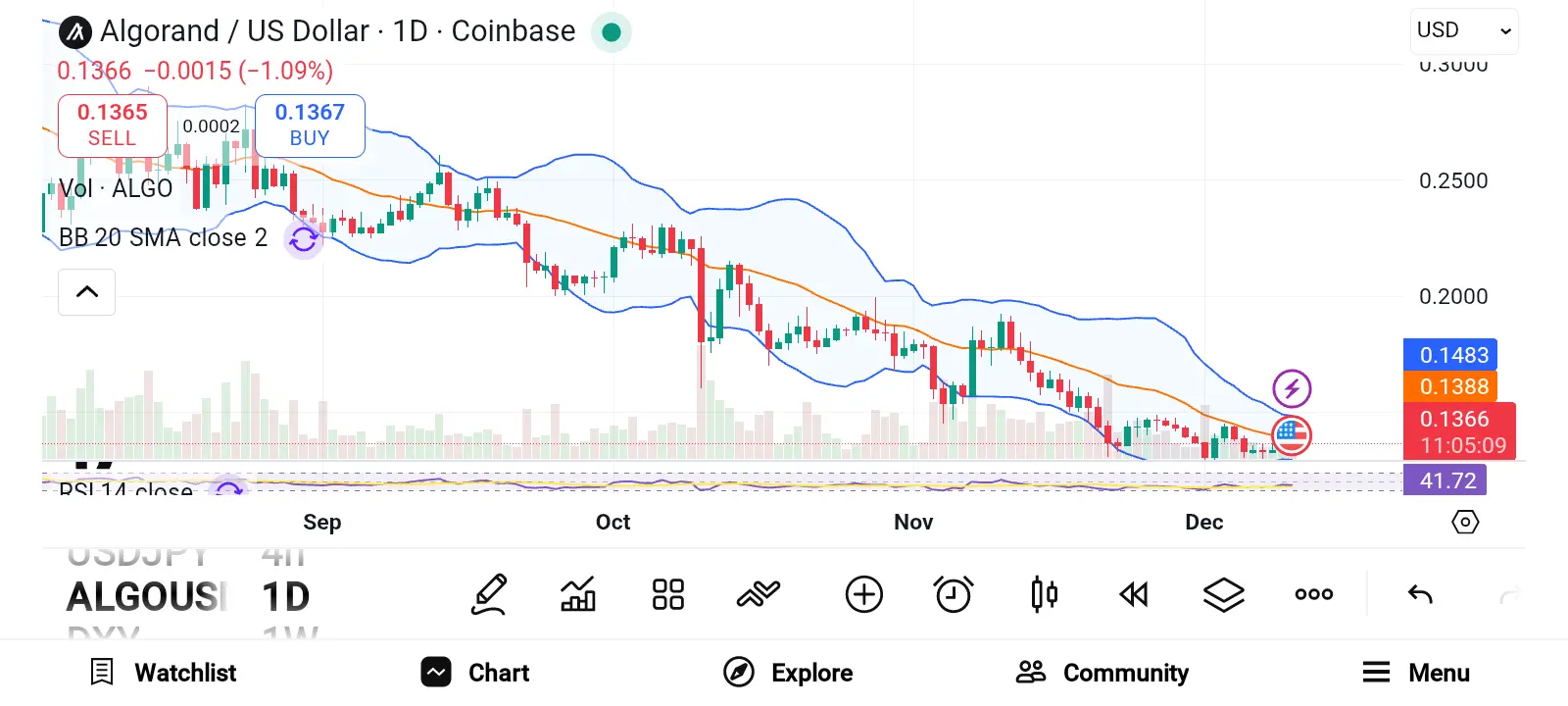Viewport: 1568px width, 706px height.
Task: Open the indicators chart icon
Action: pos(578,594)
